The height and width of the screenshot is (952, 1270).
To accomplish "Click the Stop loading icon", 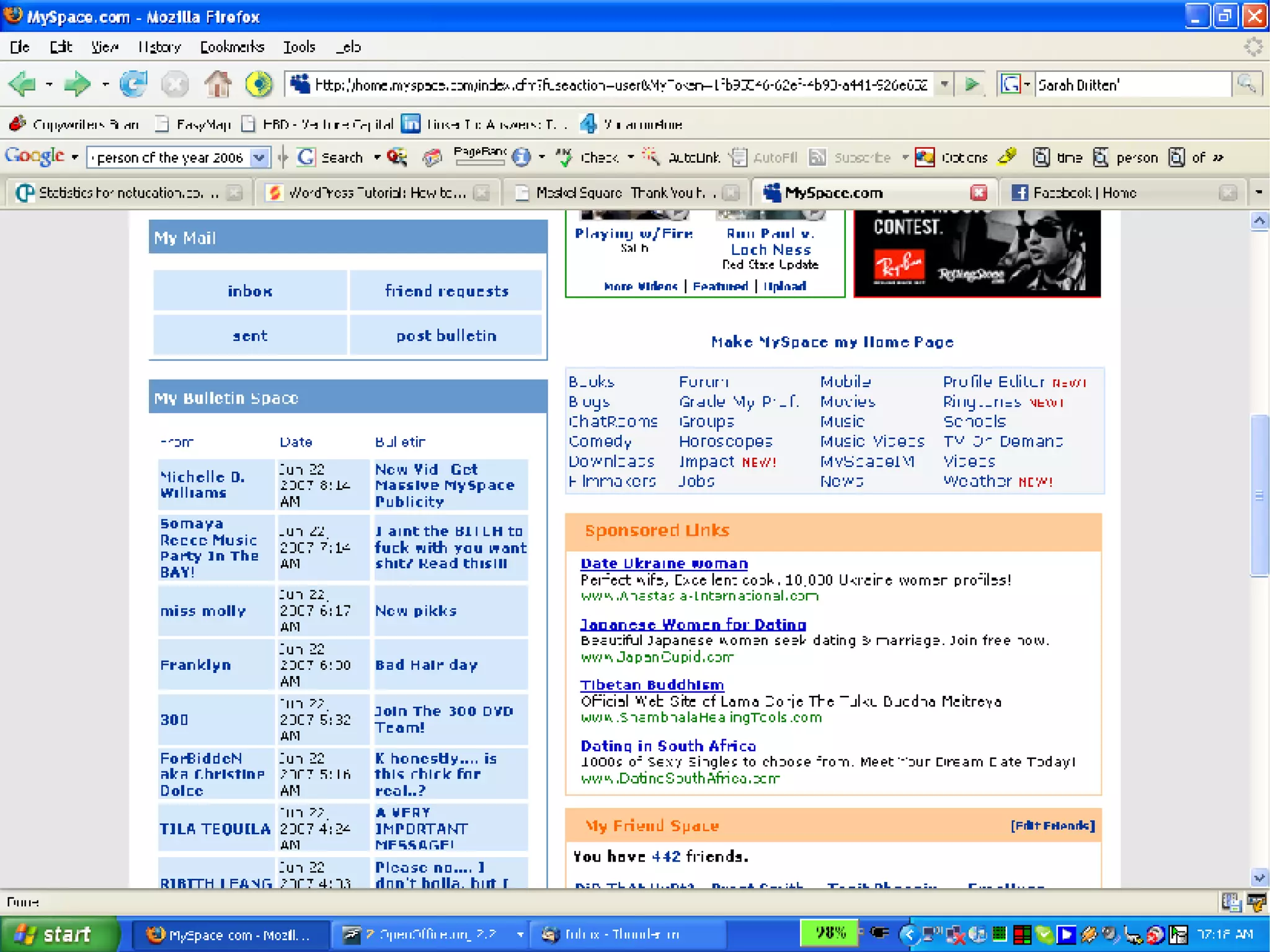I will [x=175, y=84].
